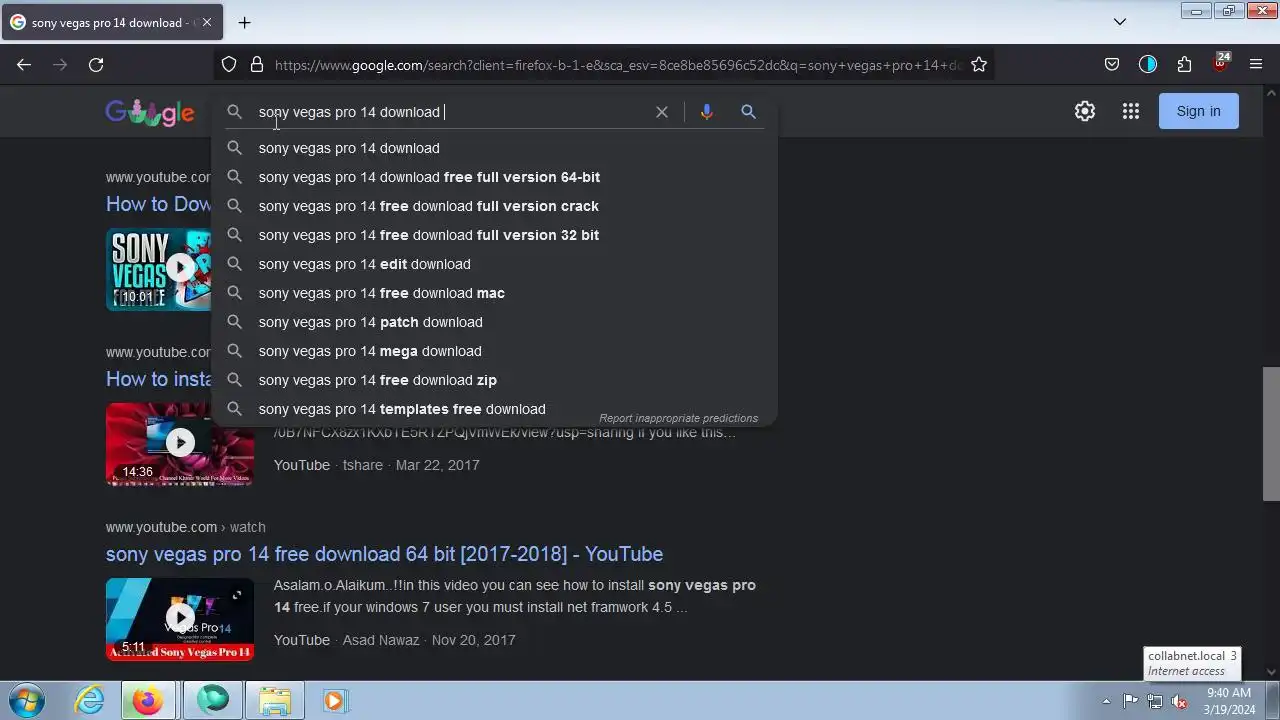The width and height of the screenshot is (1280, 720).
Task: Play the 5:11 Vegas Pro 14 thumbnail
Action: [x=180, y=619]
